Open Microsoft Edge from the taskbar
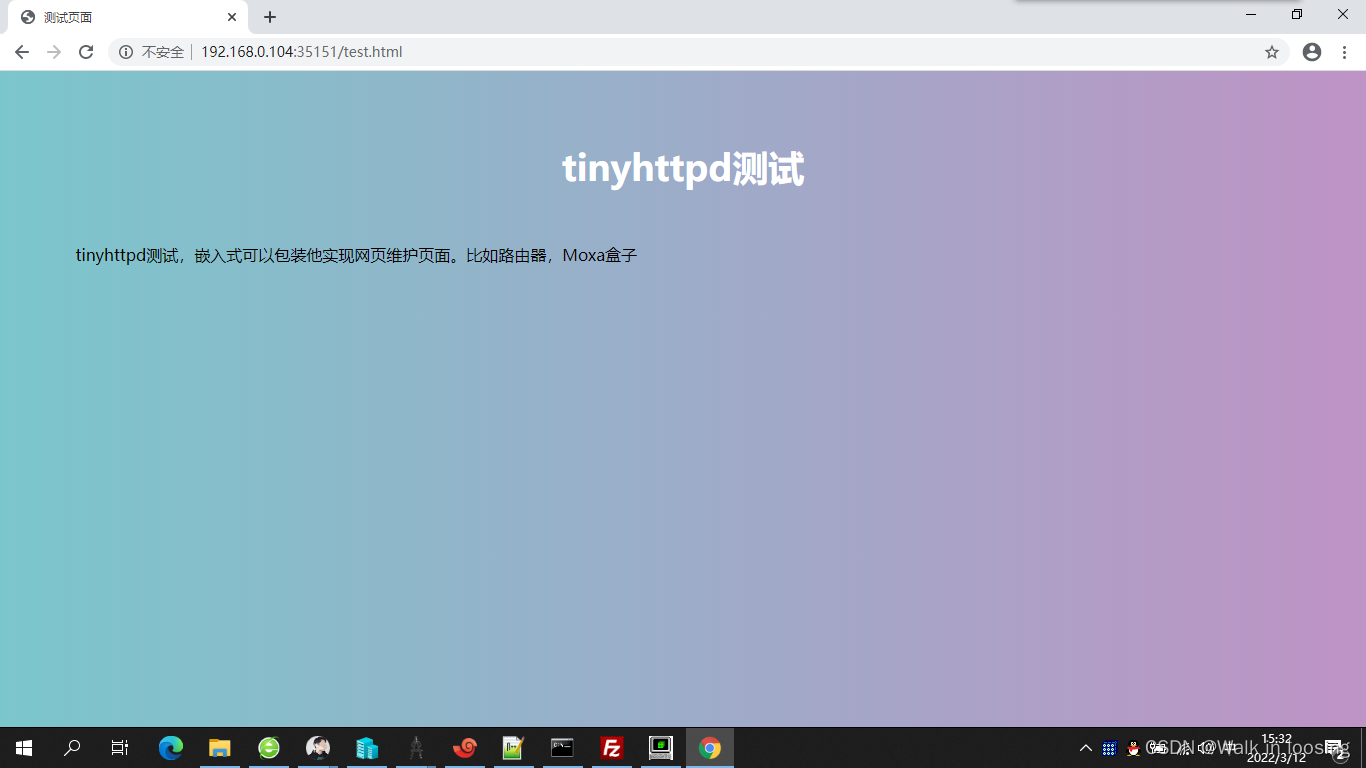 click(x=170, y=747)
